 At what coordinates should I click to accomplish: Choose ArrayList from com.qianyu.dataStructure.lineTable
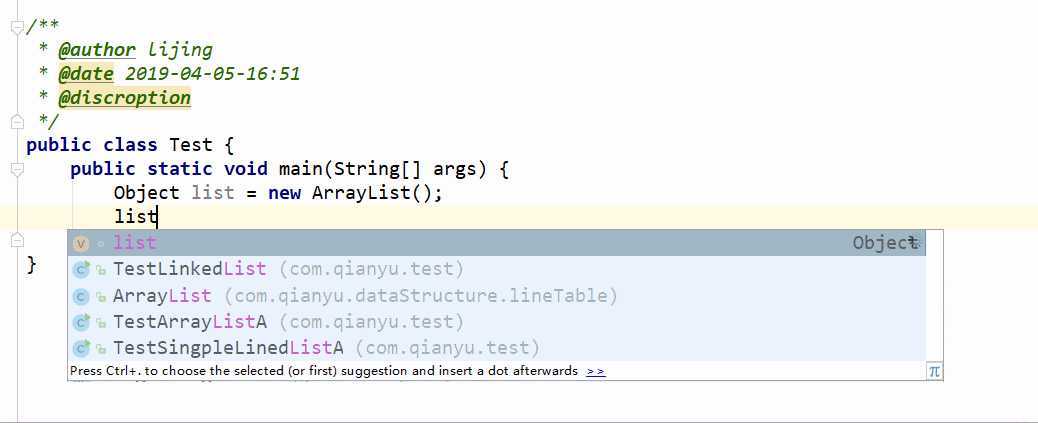point(496,296)
